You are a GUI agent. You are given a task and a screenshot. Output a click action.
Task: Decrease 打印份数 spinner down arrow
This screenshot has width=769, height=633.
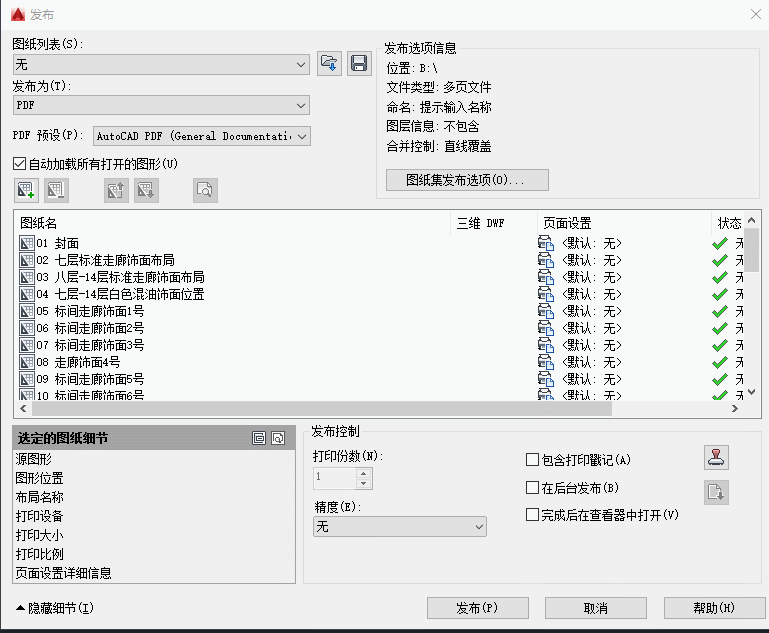(x=363, y=483)
